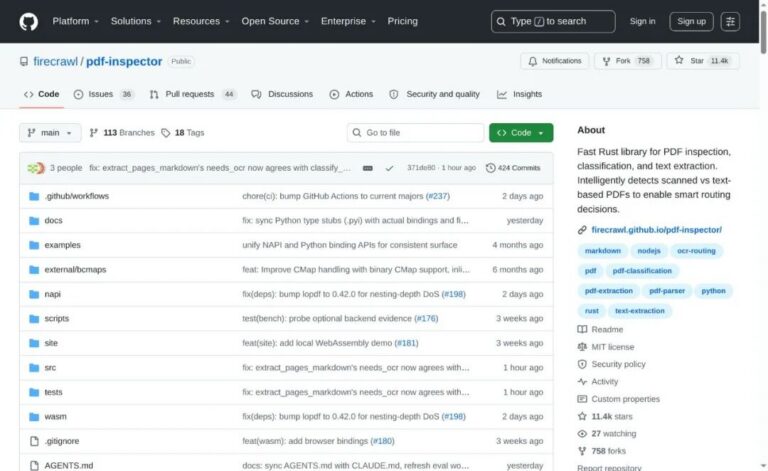The image size is (768, 471).
Task: Click the Sign in link
Action: (642, 22)
